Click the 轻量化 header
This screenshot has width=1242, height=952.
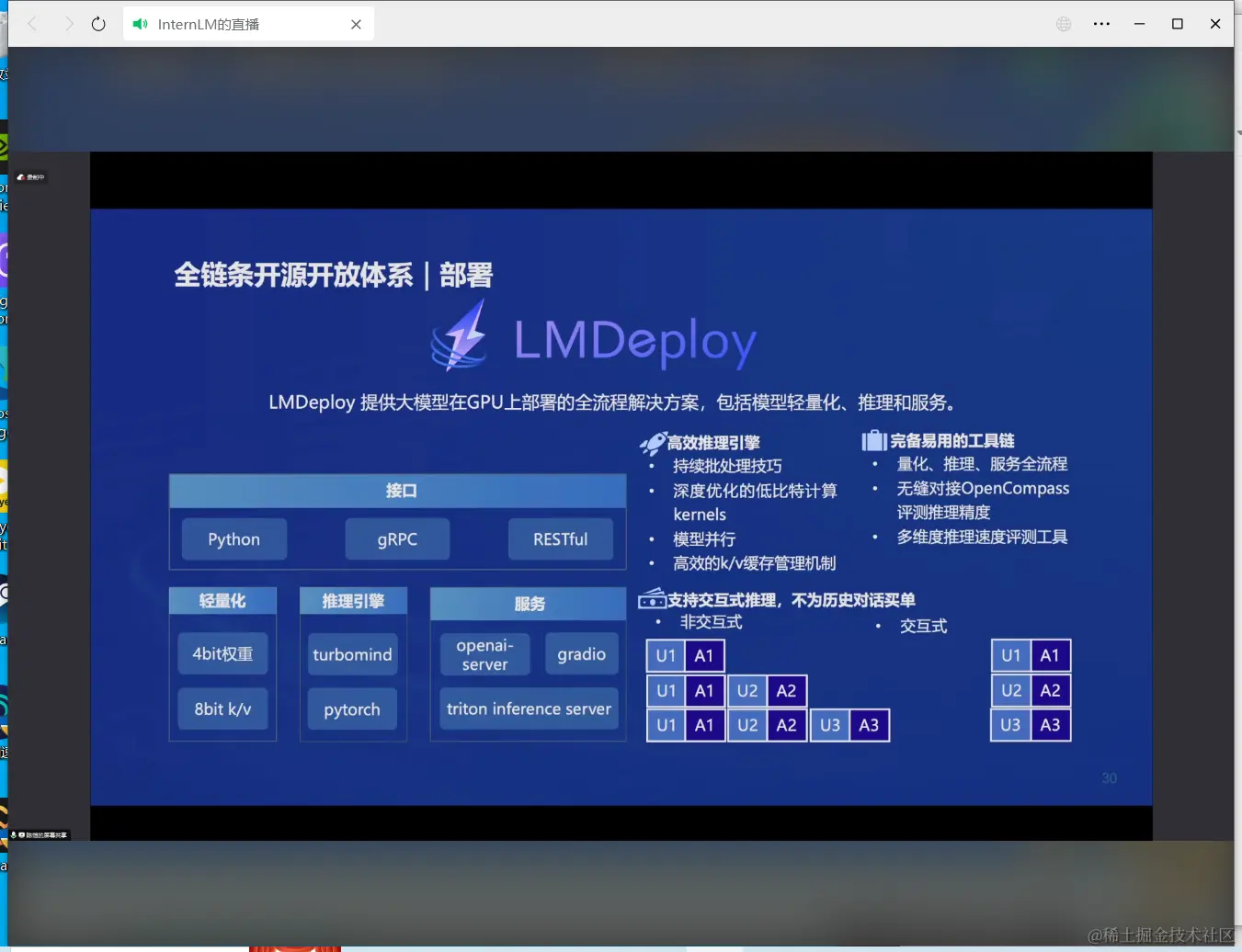[x=222, y=601]
